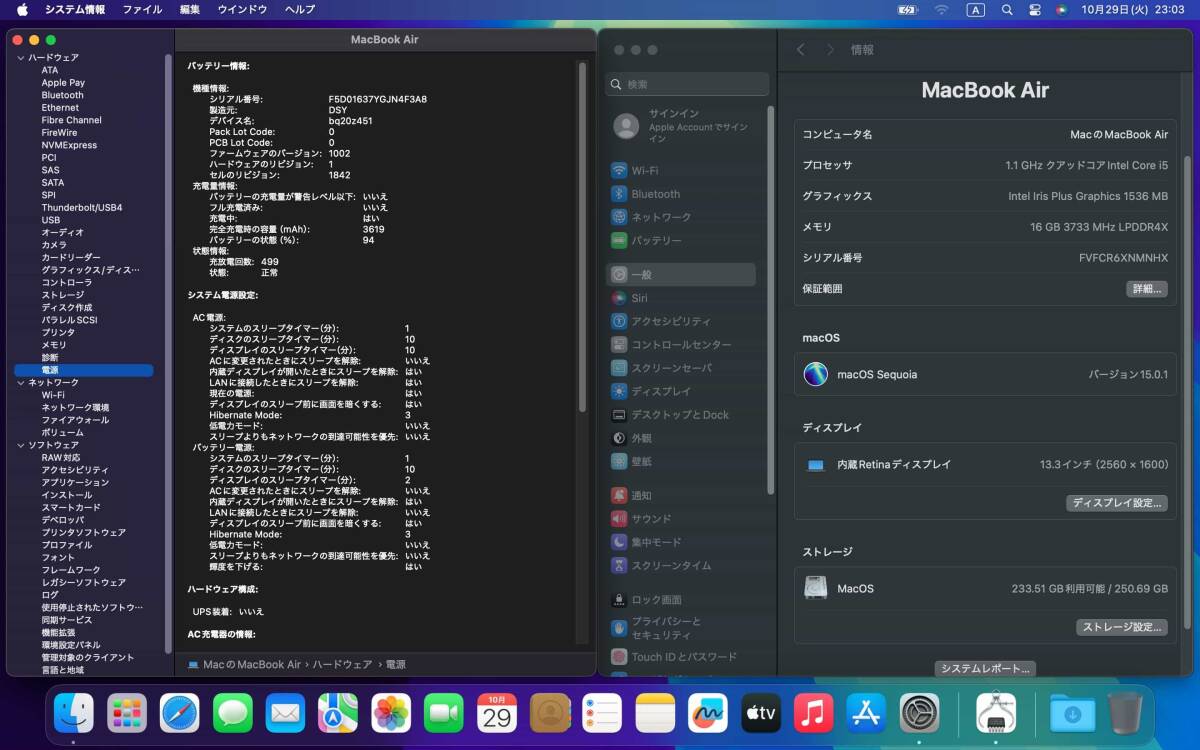This screenshot has width=1200, height=750.
Task: Open the Trash in the Dock
Action: 1125,713
